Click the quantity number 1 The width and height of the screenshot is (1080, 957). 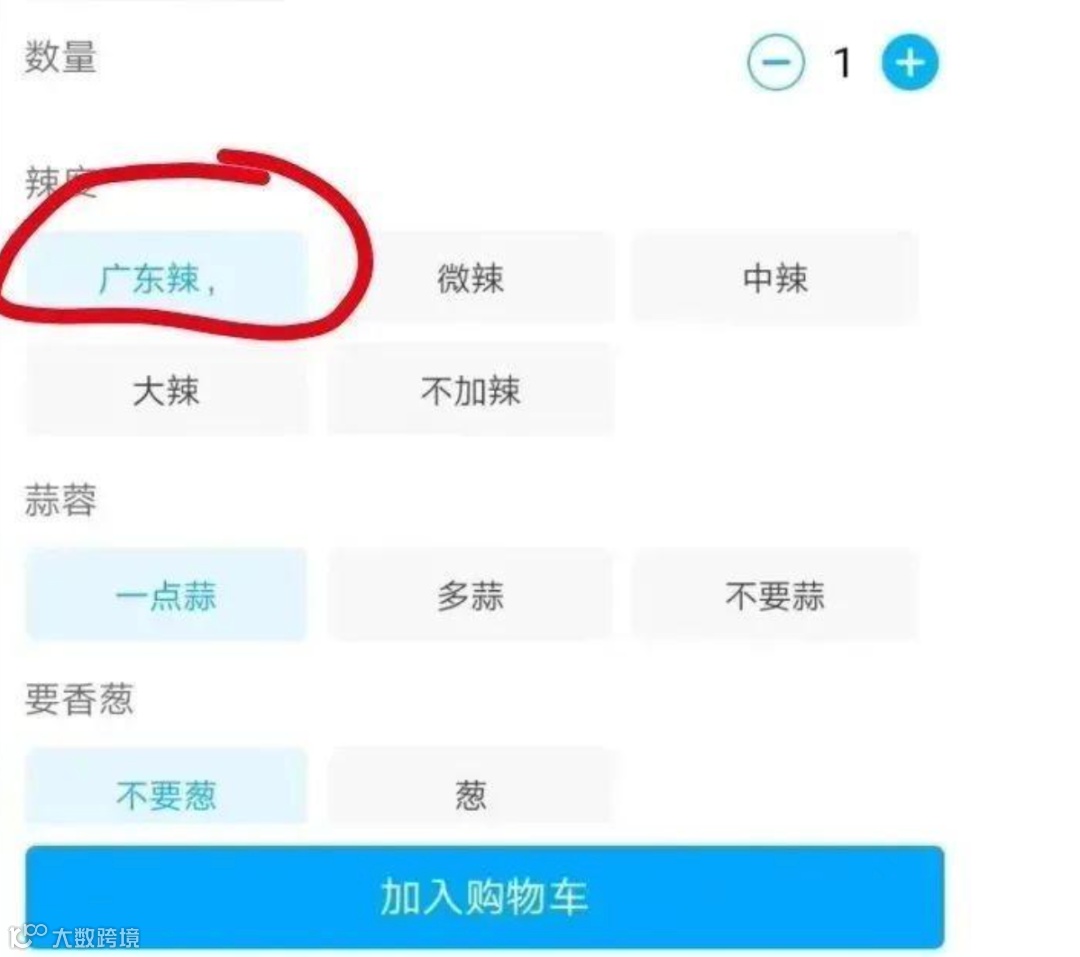click(842, 63)
